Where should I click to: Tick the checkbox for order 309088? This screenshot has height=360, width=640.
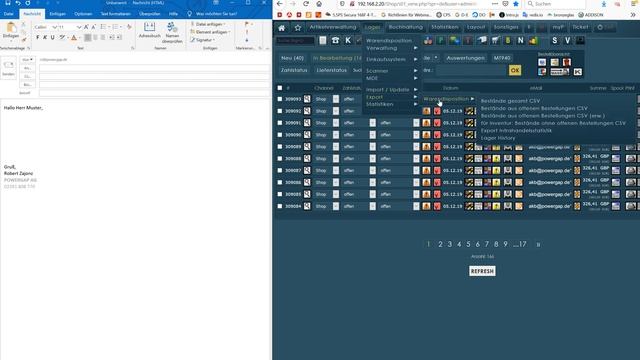tap(280, 158)
